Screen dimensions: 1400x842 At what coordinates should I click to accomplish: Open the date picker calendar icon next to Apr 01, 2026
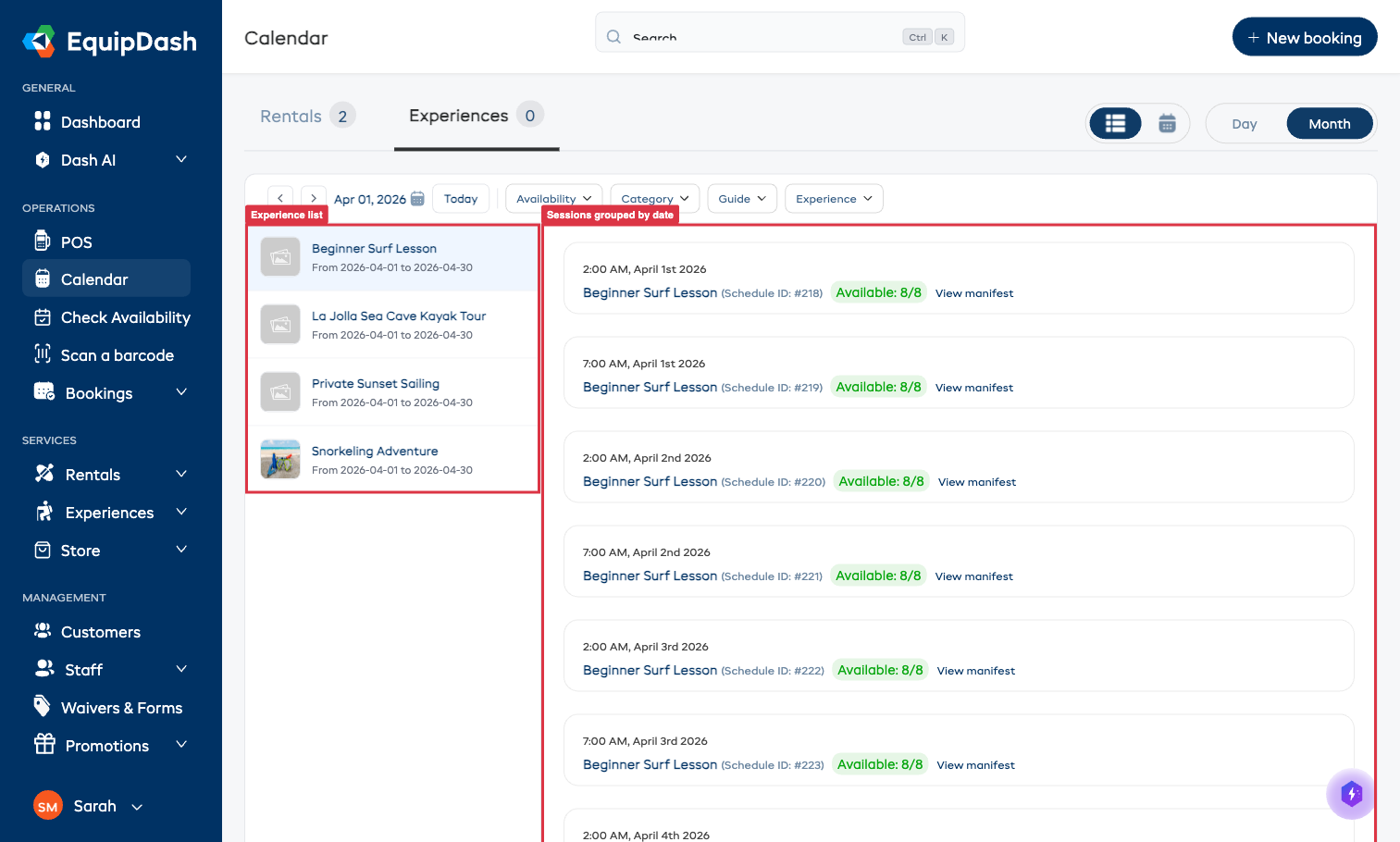(x=417, y=198)
